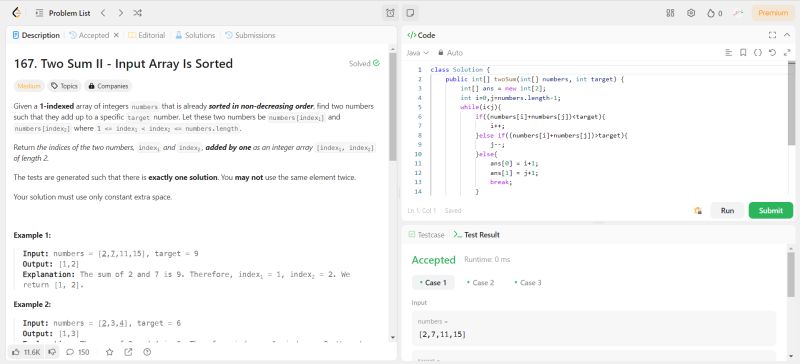Click the problem title Two Sum II
This screenshot has height=364, width=800.
123,64
